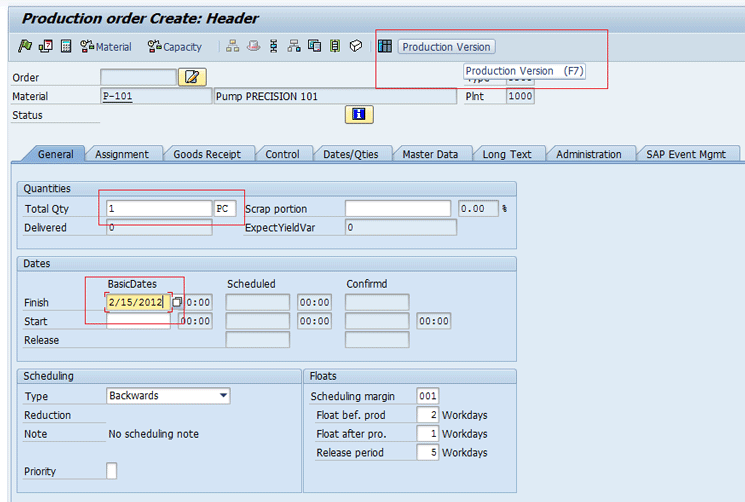Viewport: 745px width, 502px height.
Task: Click the blue info icon beside Status
Action: pyautogui.click(x=359, y=115)
